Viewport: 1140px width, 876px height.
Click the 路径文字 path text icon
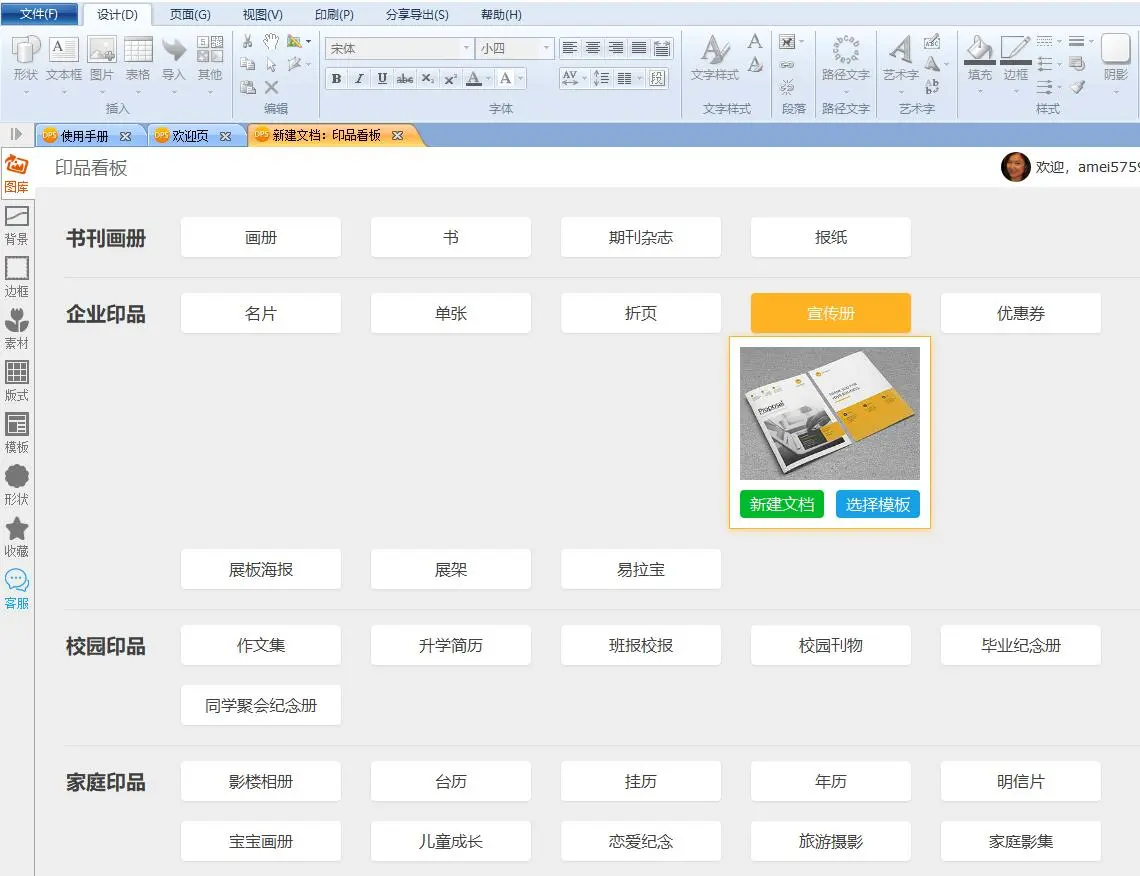(x=846, y=58)
